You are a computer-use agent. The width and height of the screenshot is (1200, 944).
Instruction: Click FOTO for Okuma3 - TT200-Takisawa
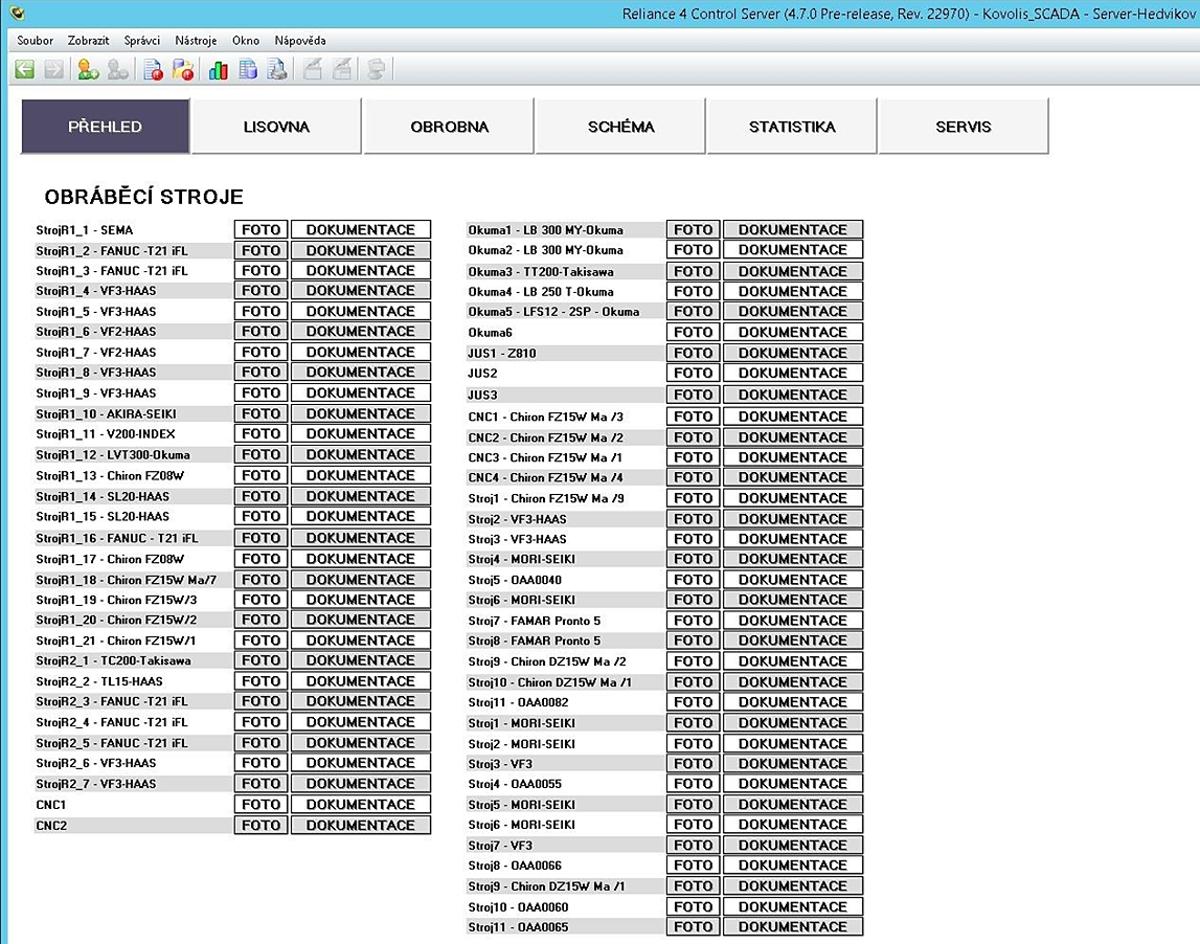click(693, 271)
